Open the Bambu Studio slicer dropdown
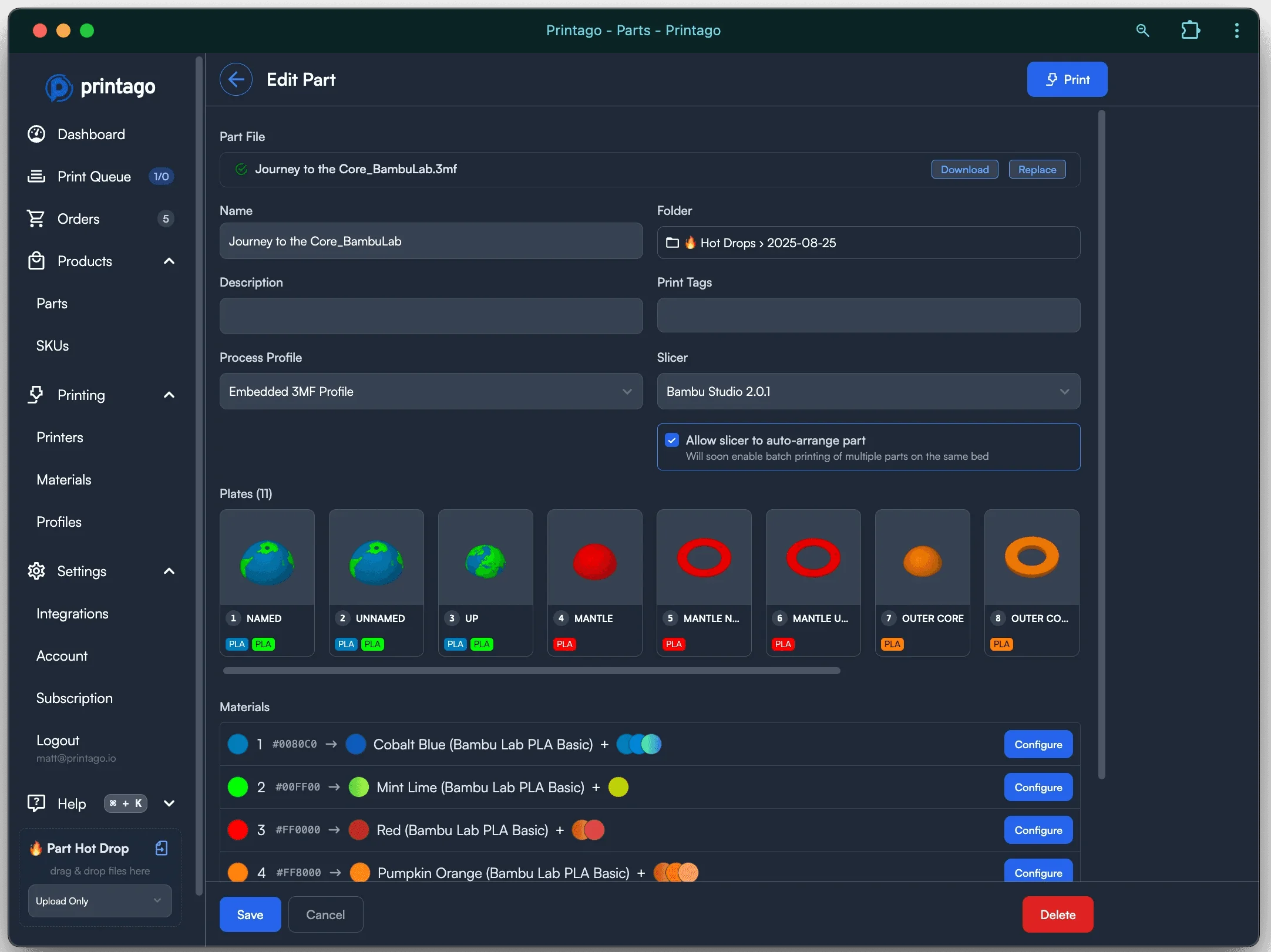This screenshot has width=1271, height=952. 868,391
